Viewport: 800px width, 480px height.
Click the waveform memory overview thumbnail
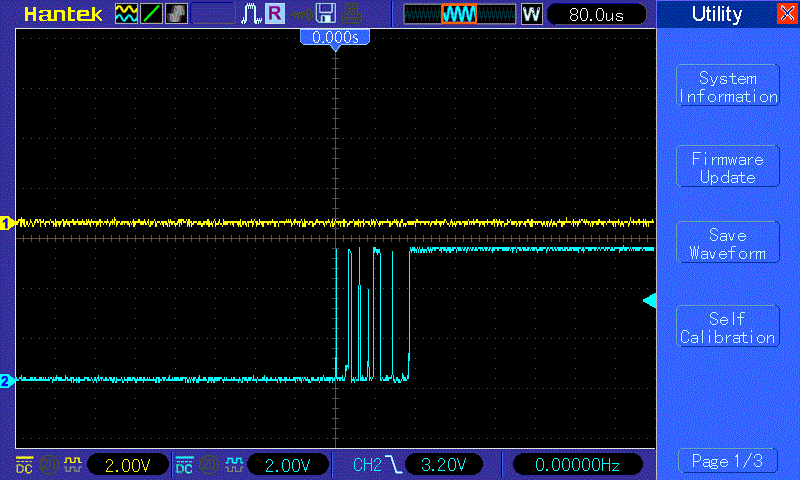459,14
